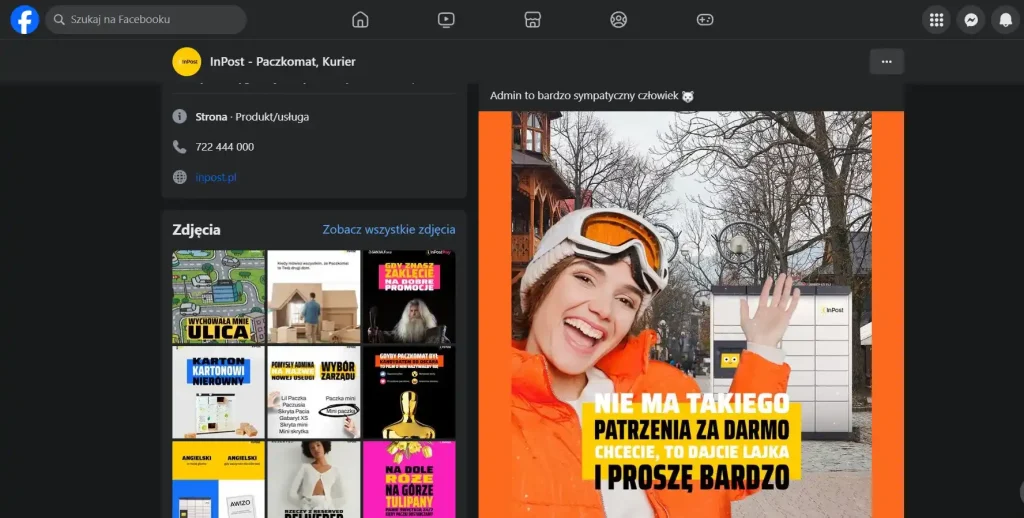Open the Wybór zarządu photo thumbnail
This screenshot has width=1024, height=518.
click(x=314, y=392)
